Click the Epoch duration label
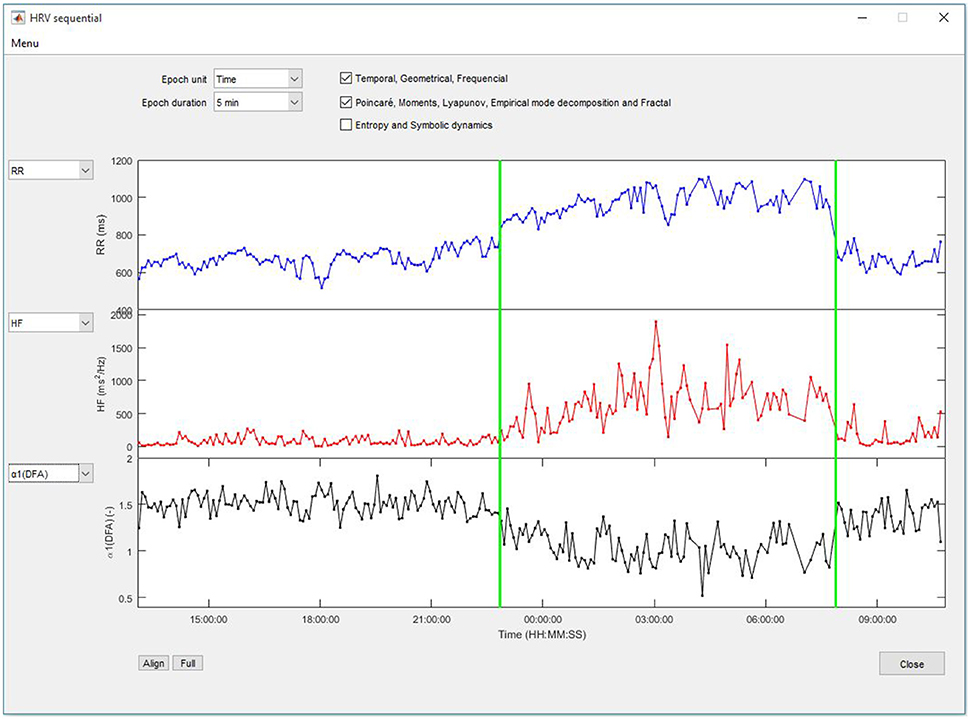Screen dimensions: 970x719 tap(174, 103)
